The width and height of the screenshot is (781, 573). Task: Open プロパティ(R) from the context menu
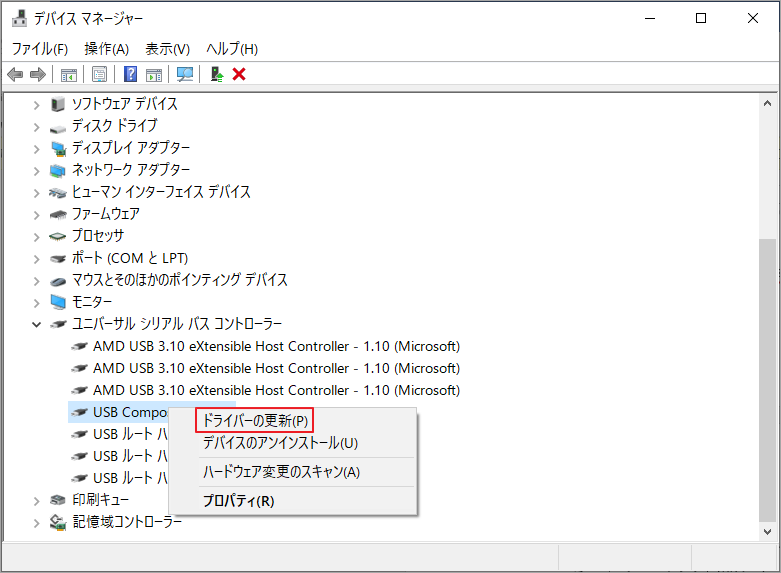pyautogui.click(x=238, y=501)
